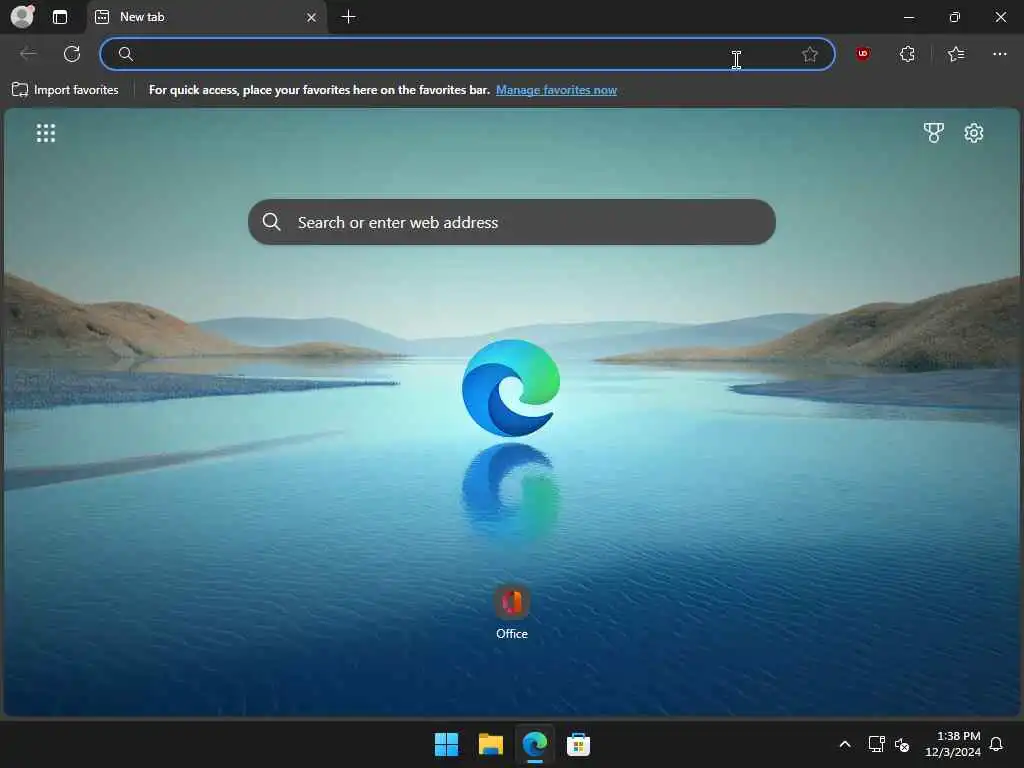Click the address bar search magnifier icon
Screen dimensions: 1024x768
tap(126, 54)
